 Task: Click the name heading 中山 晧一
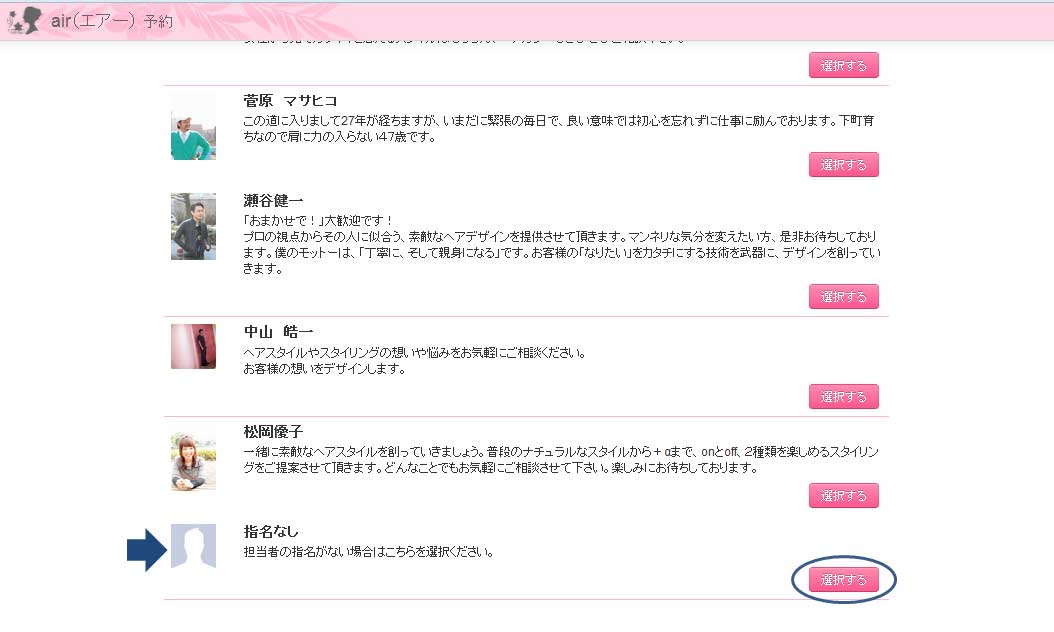[x=278, y=331]
